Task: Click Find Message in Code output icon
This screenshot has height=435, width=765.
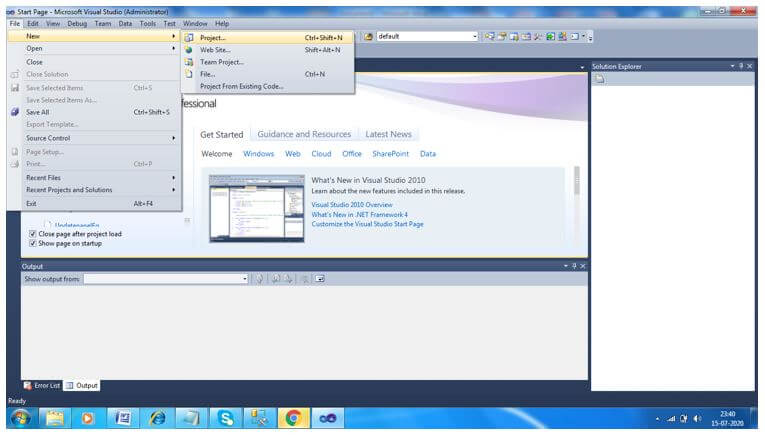Action: (x=259, y=279)
